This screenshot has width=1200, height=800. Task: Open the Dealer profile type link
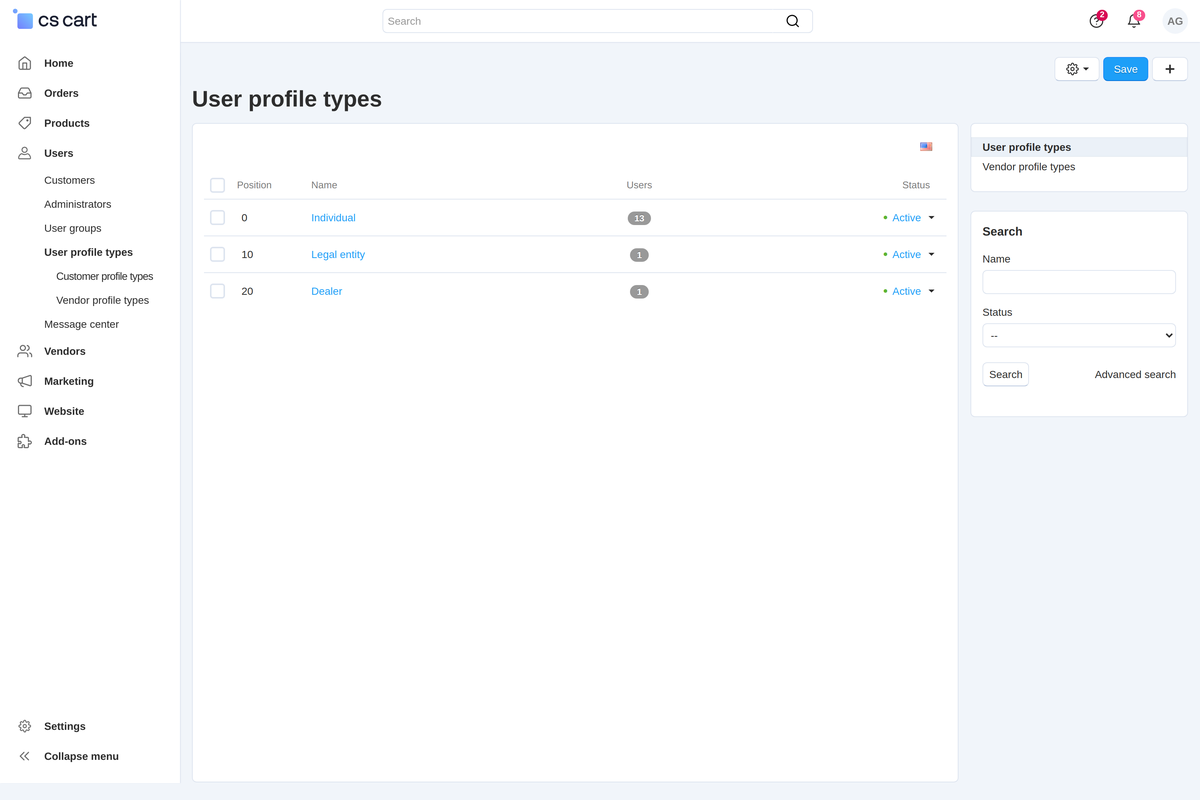327,292
